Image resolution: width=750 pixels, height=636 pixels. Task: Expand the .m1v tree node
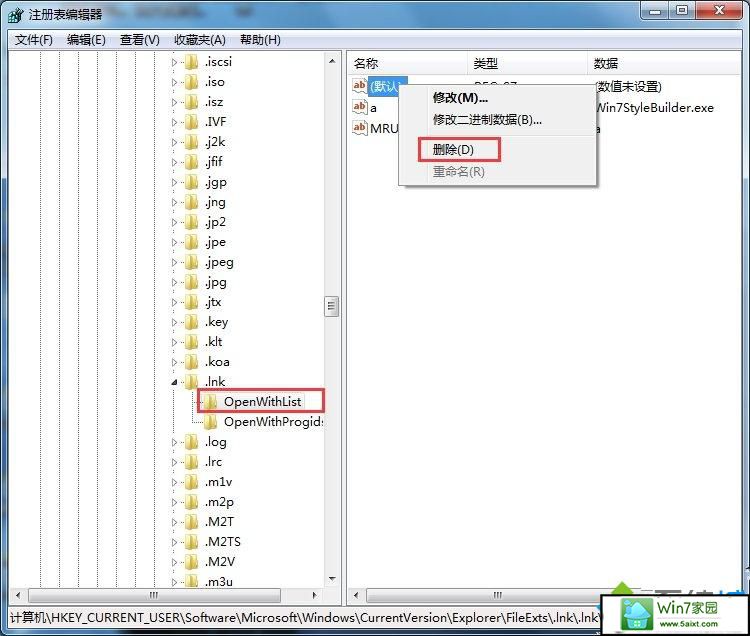(x=175, y=482)
